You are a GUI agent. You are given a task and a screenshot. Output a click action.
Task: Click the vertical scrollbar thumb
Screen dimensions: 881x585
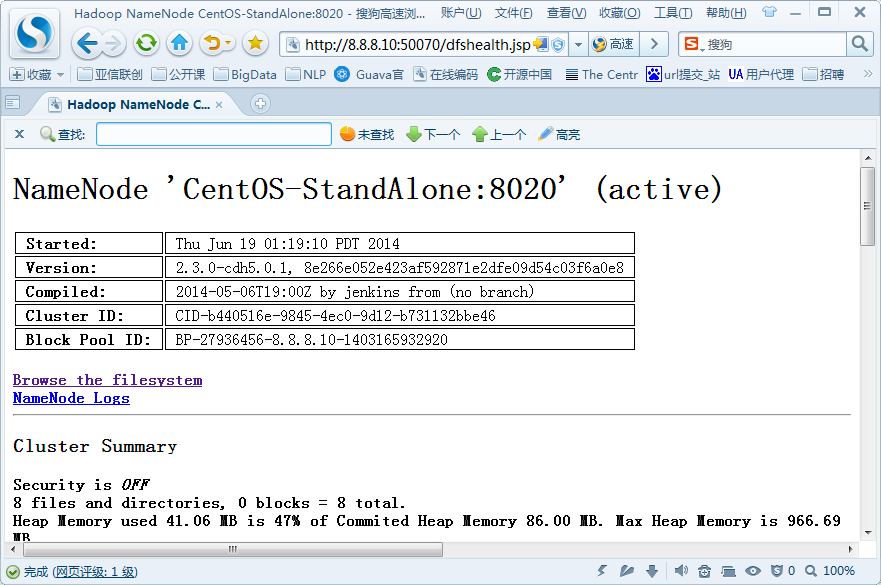coord(868,206)
